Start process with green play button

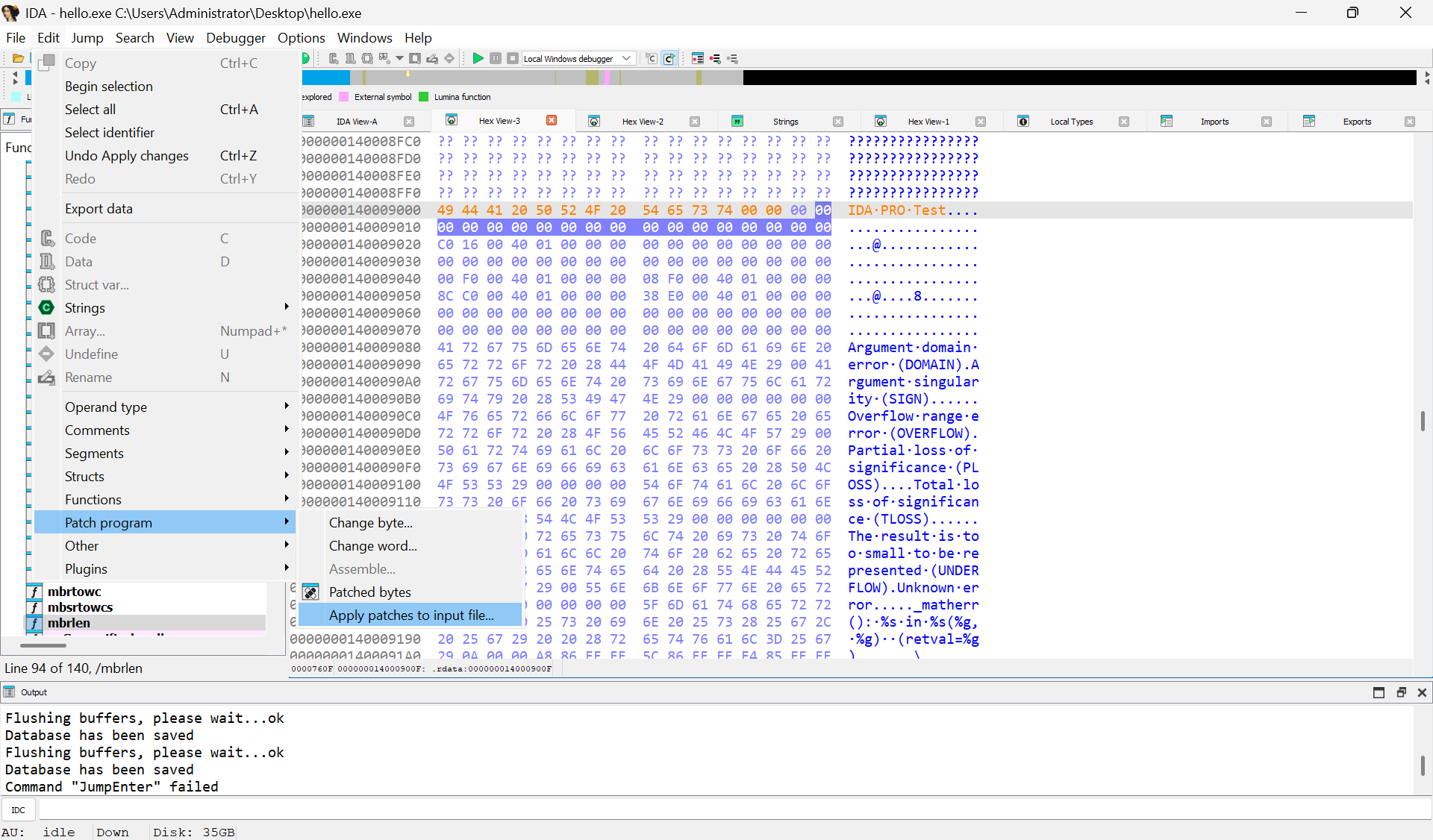pyautogui.click(x=478, y=58)
